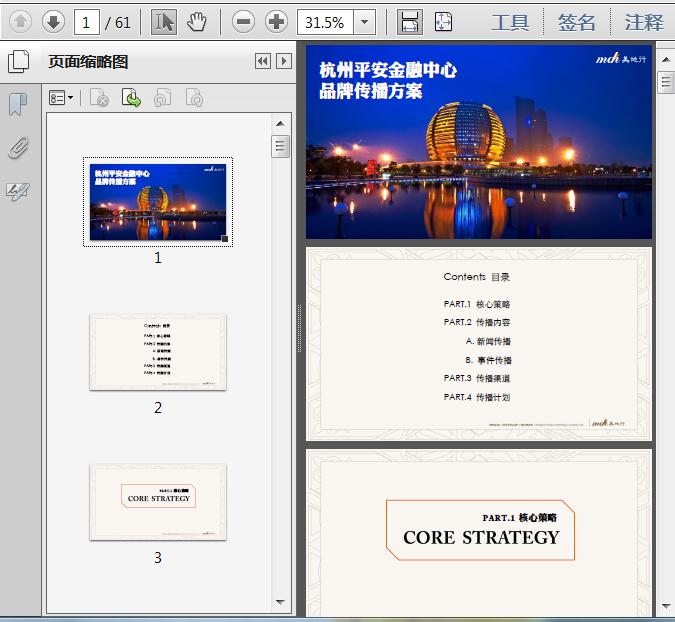Click the B. 事件传播 contents entry
Viewport: 675px width, 622px height.
coord(488,360)
